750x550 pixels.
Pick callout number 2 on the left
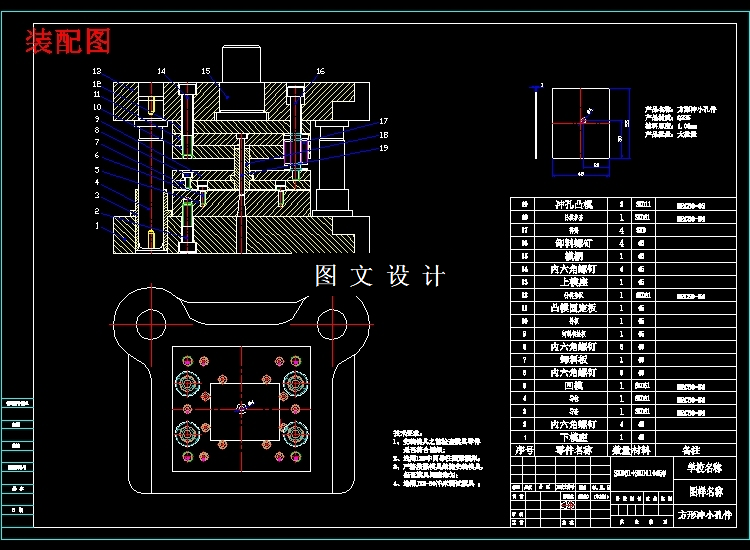[97, 211]
